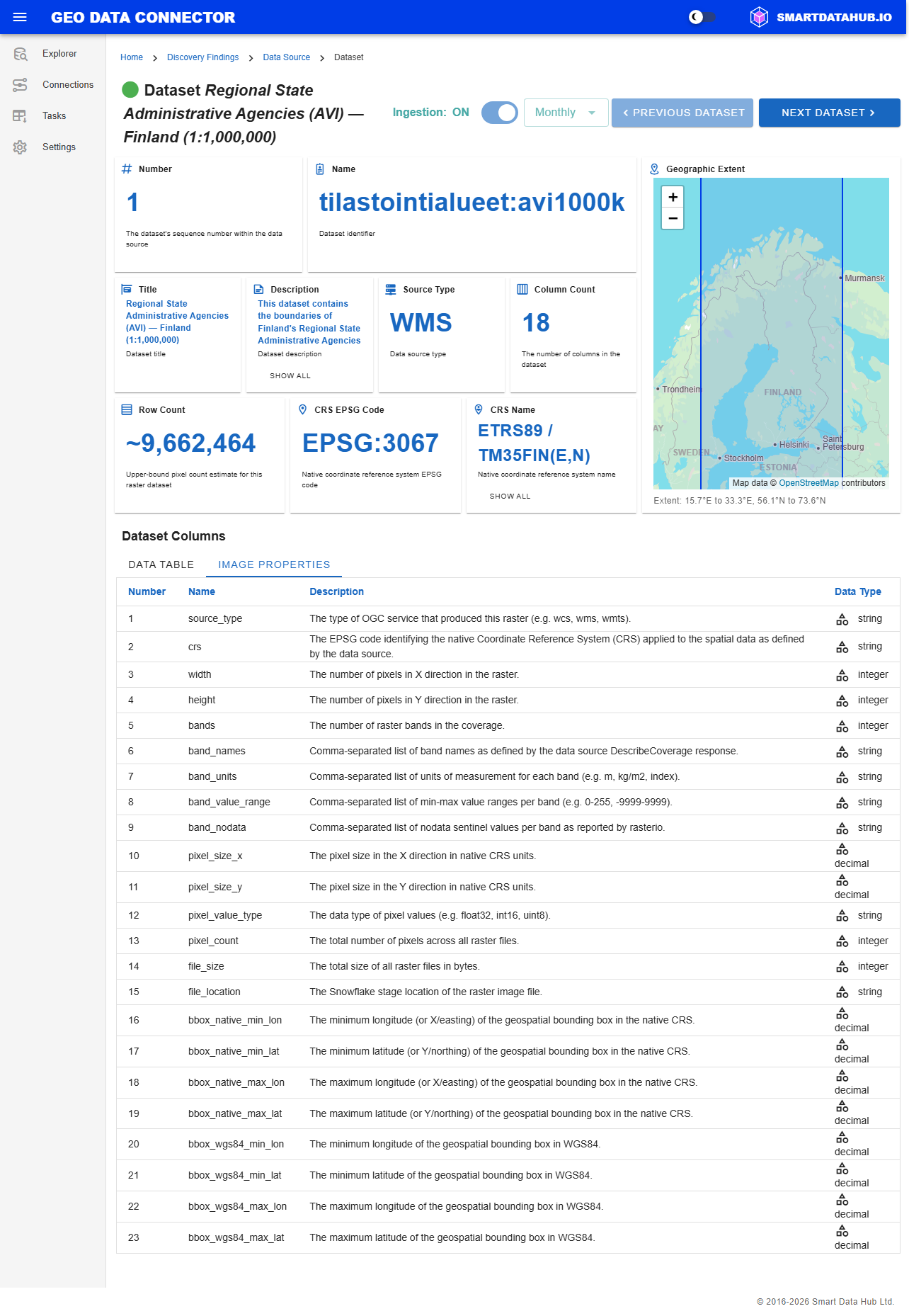Select the bbox_native_min_lon name cell

[x=235, y=1020]
